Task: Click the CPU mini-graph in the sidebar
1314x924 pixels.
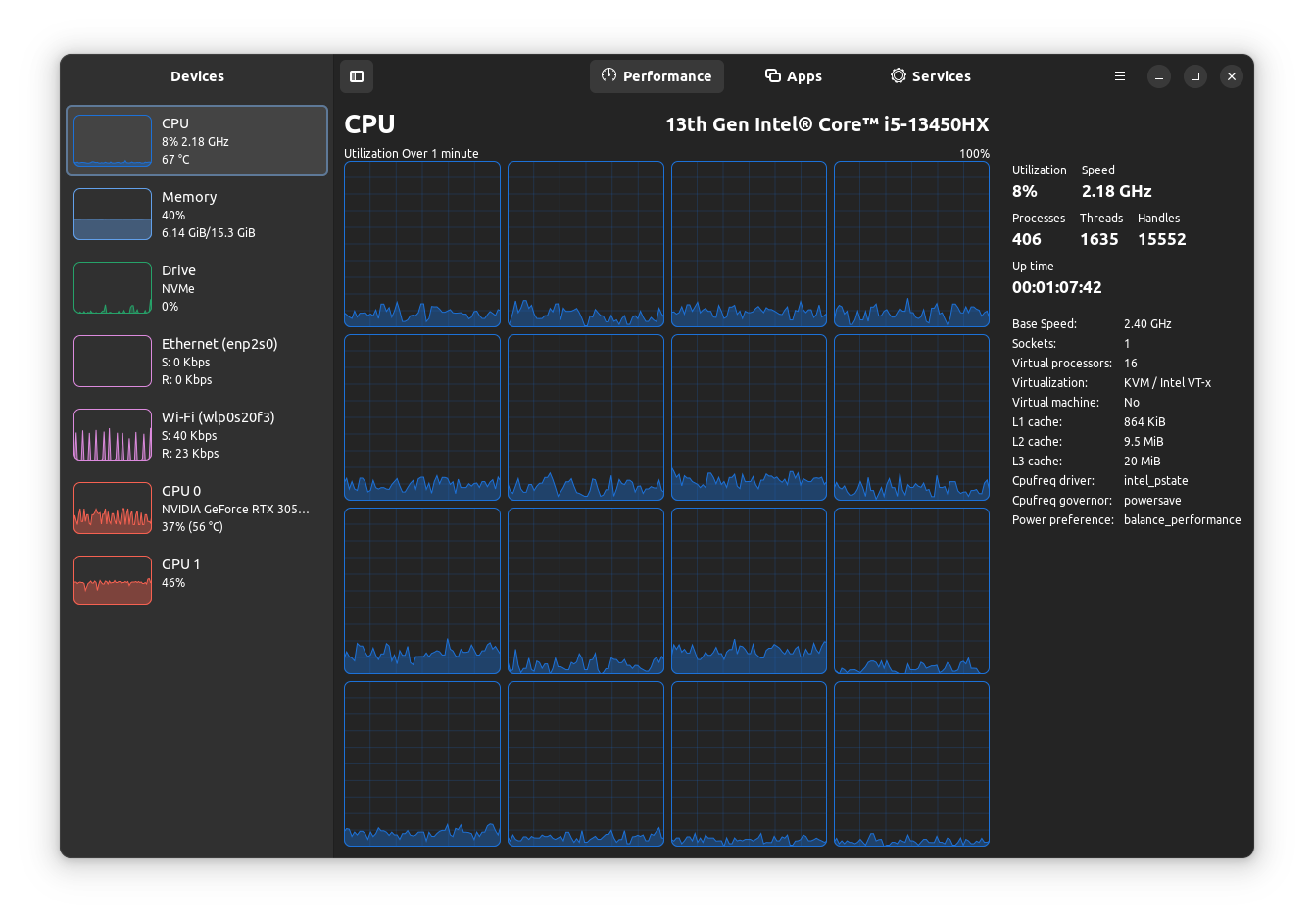Action: (112, 140)
